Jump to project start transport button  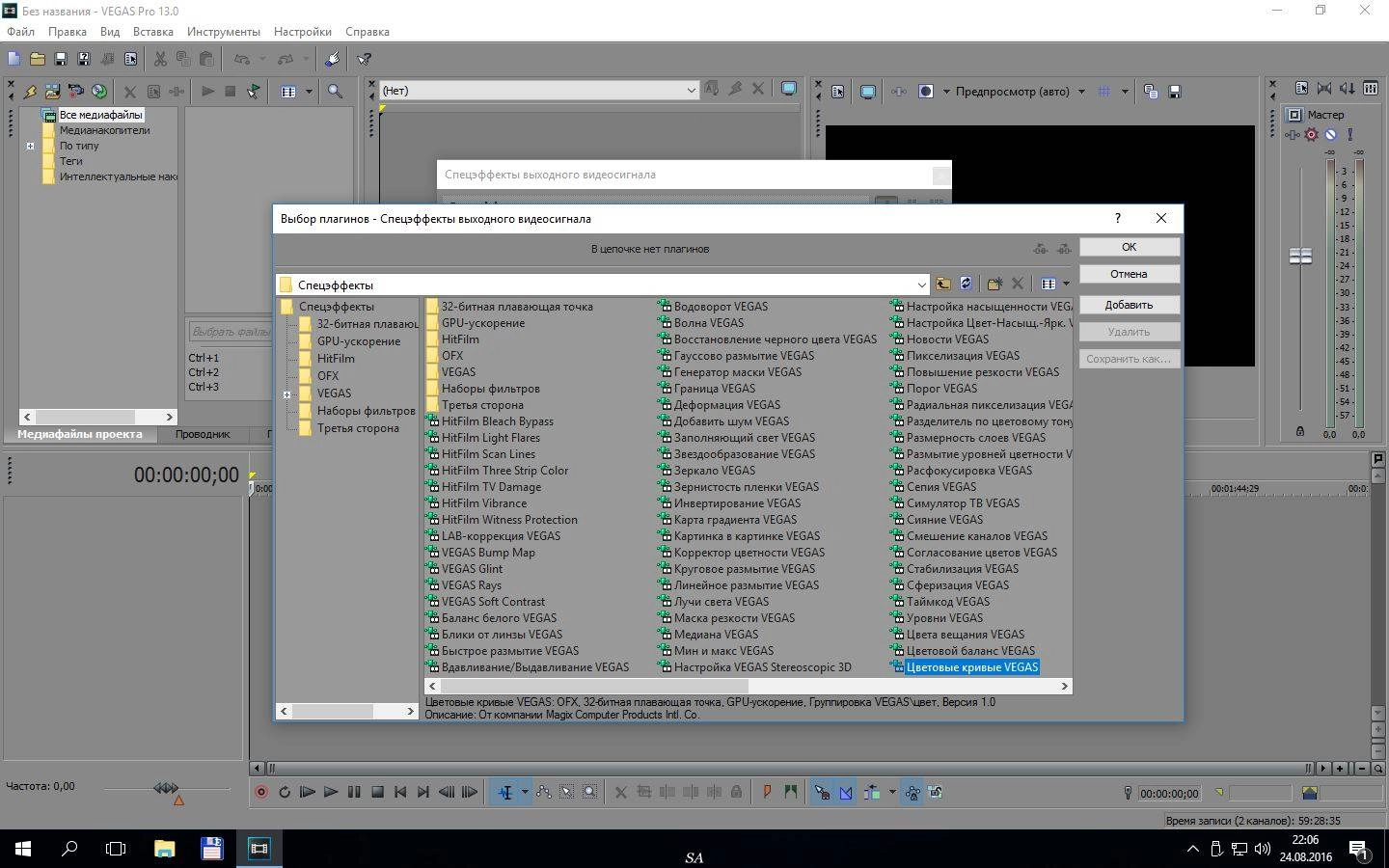[400, 792]
